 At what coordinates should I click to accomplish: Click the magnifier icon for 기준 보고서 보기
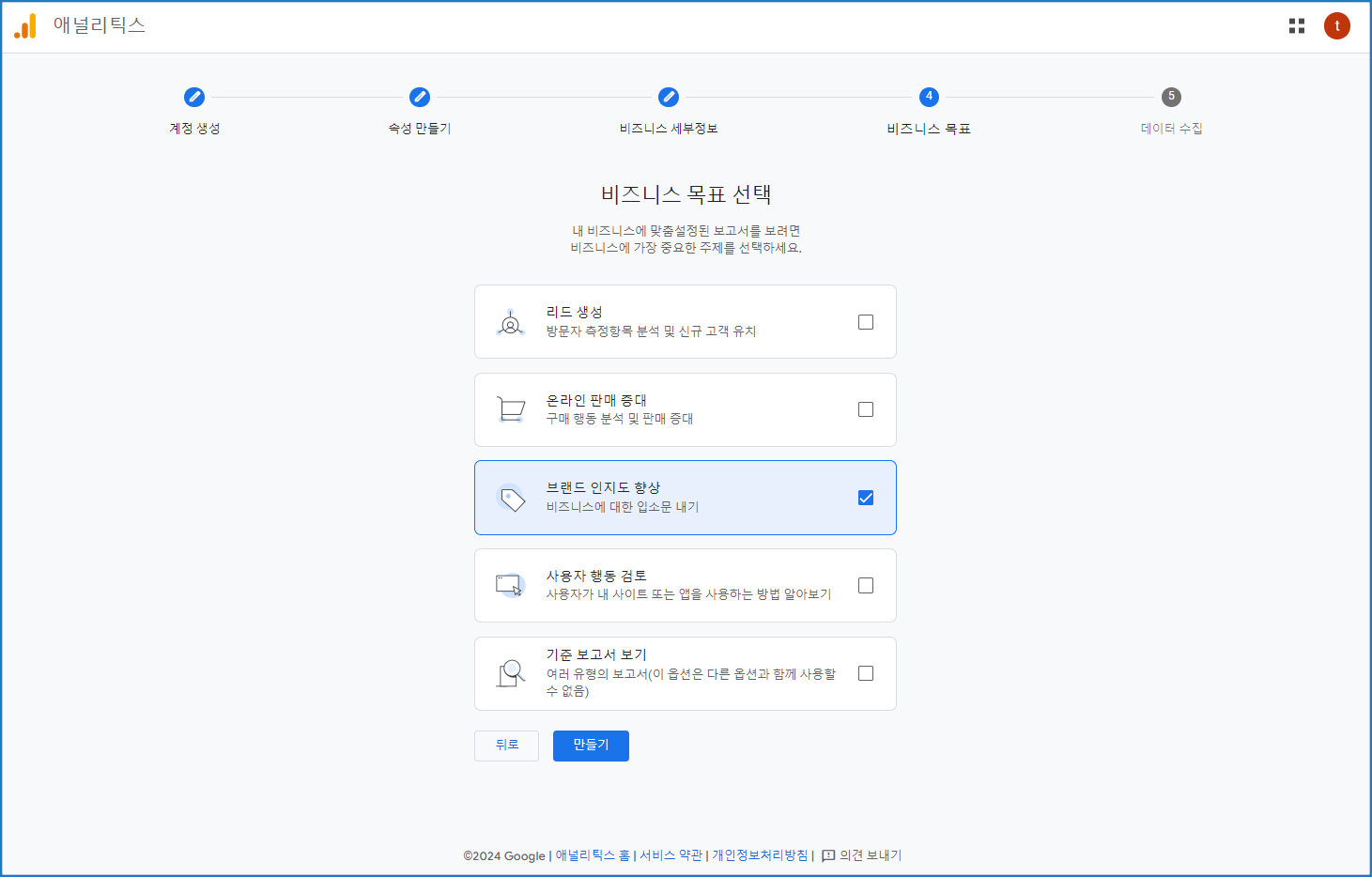click(x=511, y=673)
